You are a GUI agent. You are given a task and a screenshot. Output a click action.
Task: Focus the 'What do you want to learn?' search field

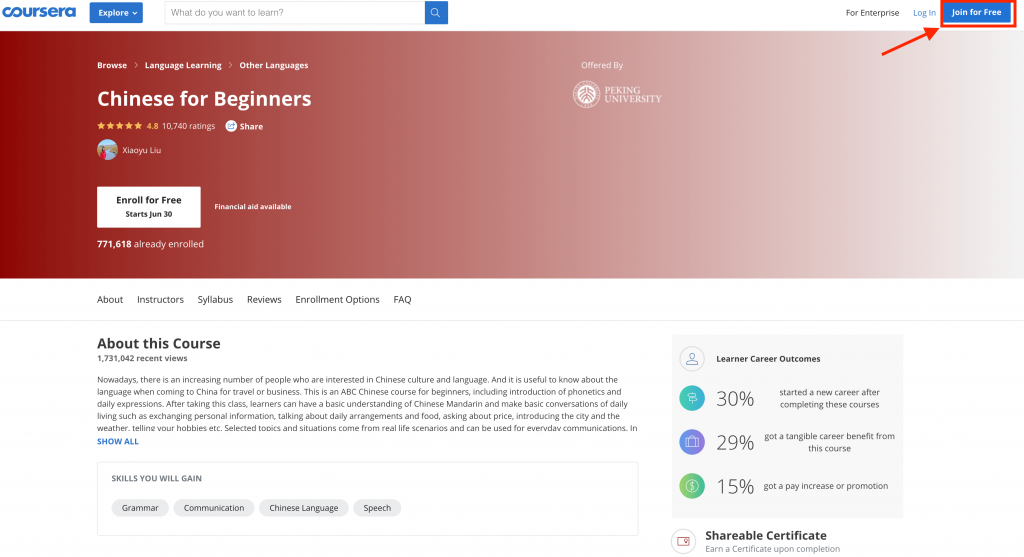click(295, 12)
